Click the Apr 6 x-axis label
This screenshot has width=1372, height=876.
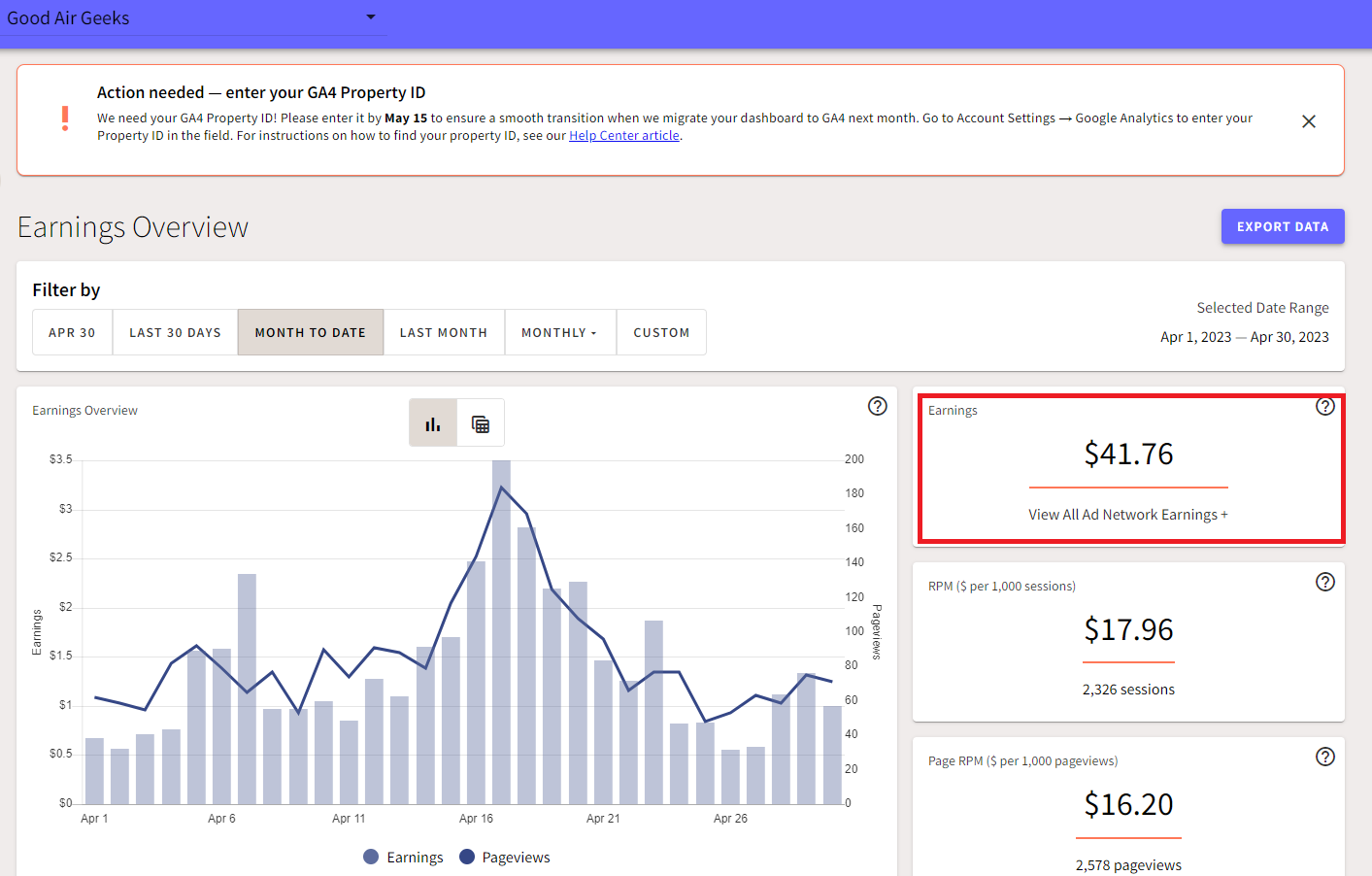221,819
